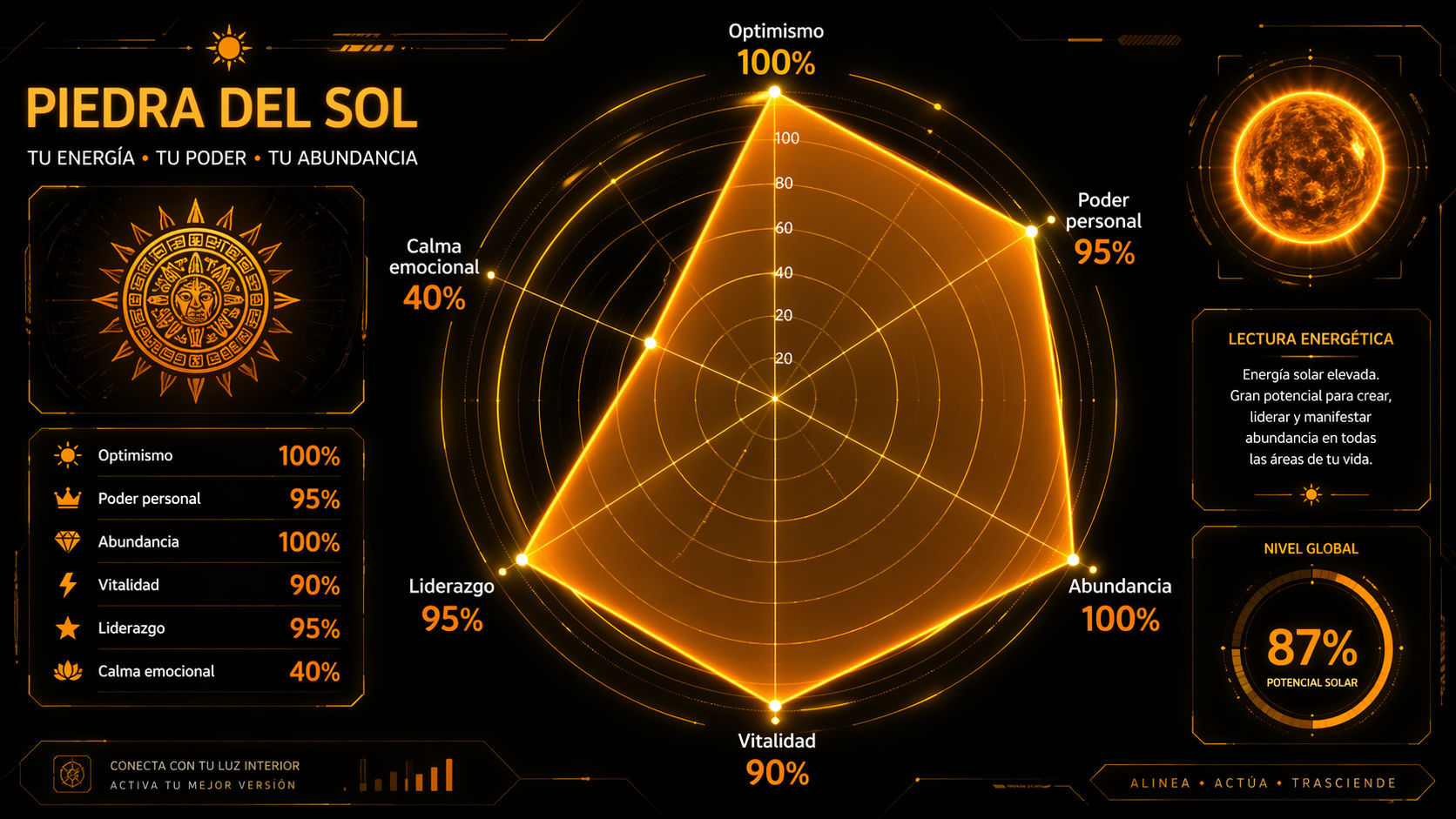Viewport: 1456px width, 819px height.
Task: Click the 'Energía solar elevada.' line
Action: point(1311,375)
